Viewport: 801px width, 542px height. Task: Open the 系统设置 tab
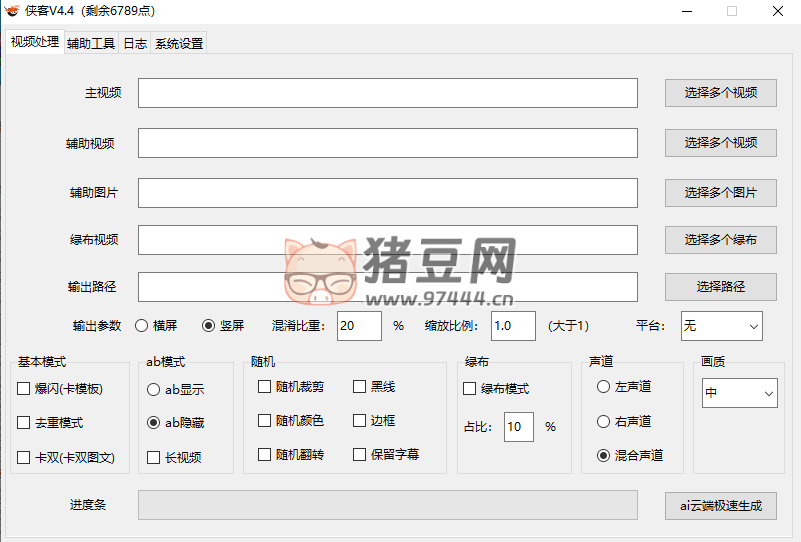tap(179, 44)
